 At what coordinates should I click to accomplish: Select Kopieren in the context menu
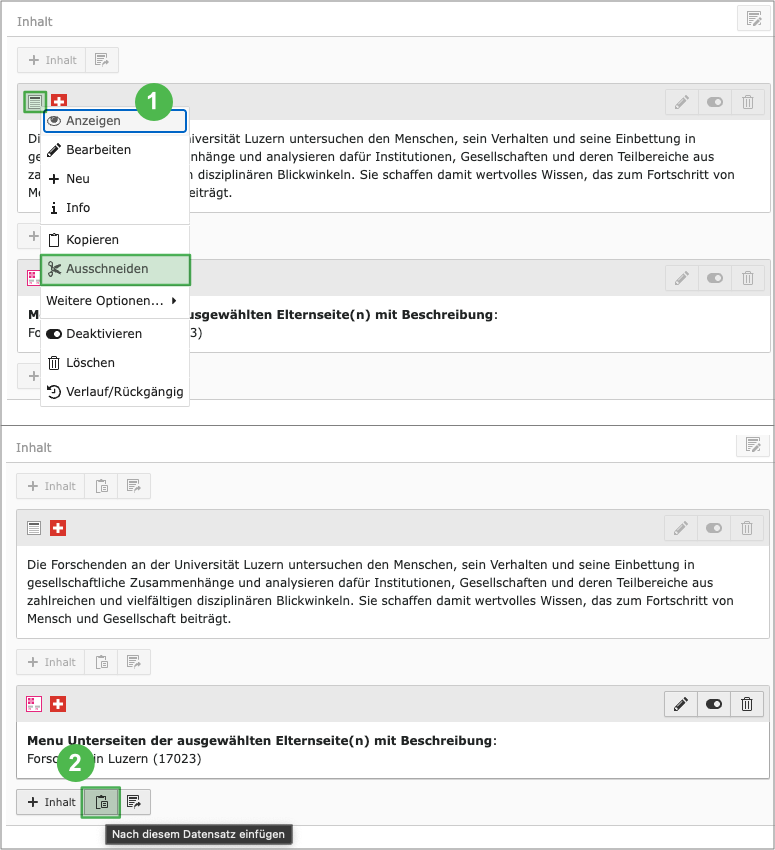(x=115, y=240)
